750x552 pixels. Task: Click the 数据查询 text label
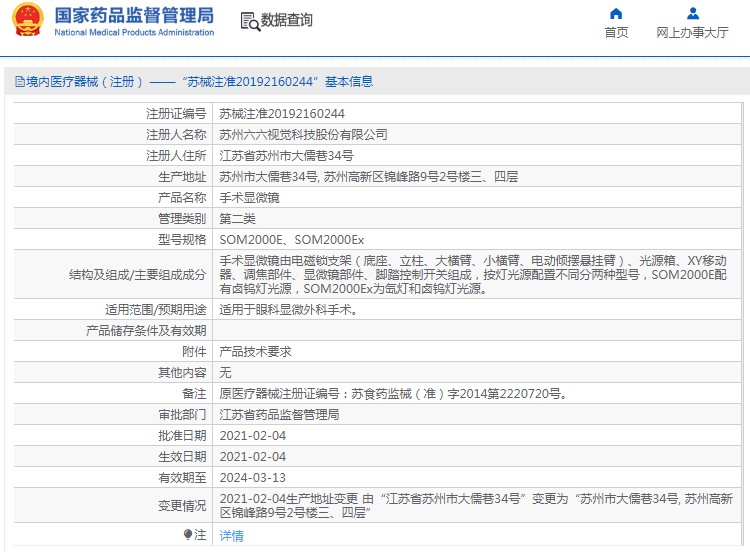[x=287, y=20]
